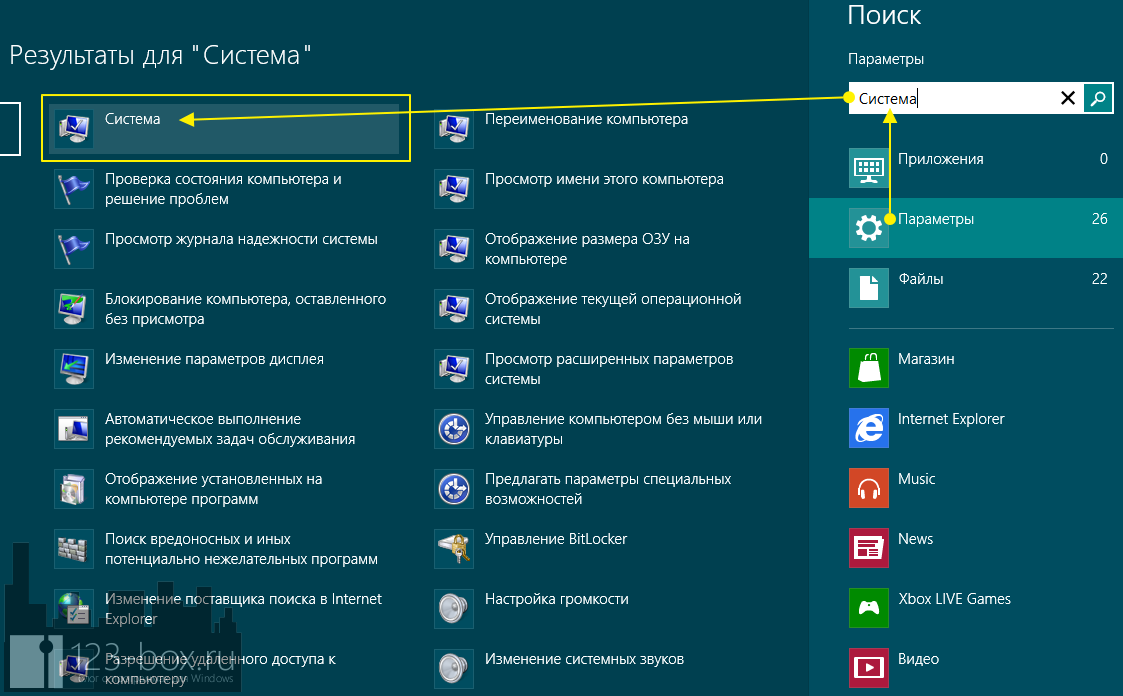This screenshot has width=1123, height=696.
Task: Open Проверка состояния компьютера и решение проблем
Action: 223,189
